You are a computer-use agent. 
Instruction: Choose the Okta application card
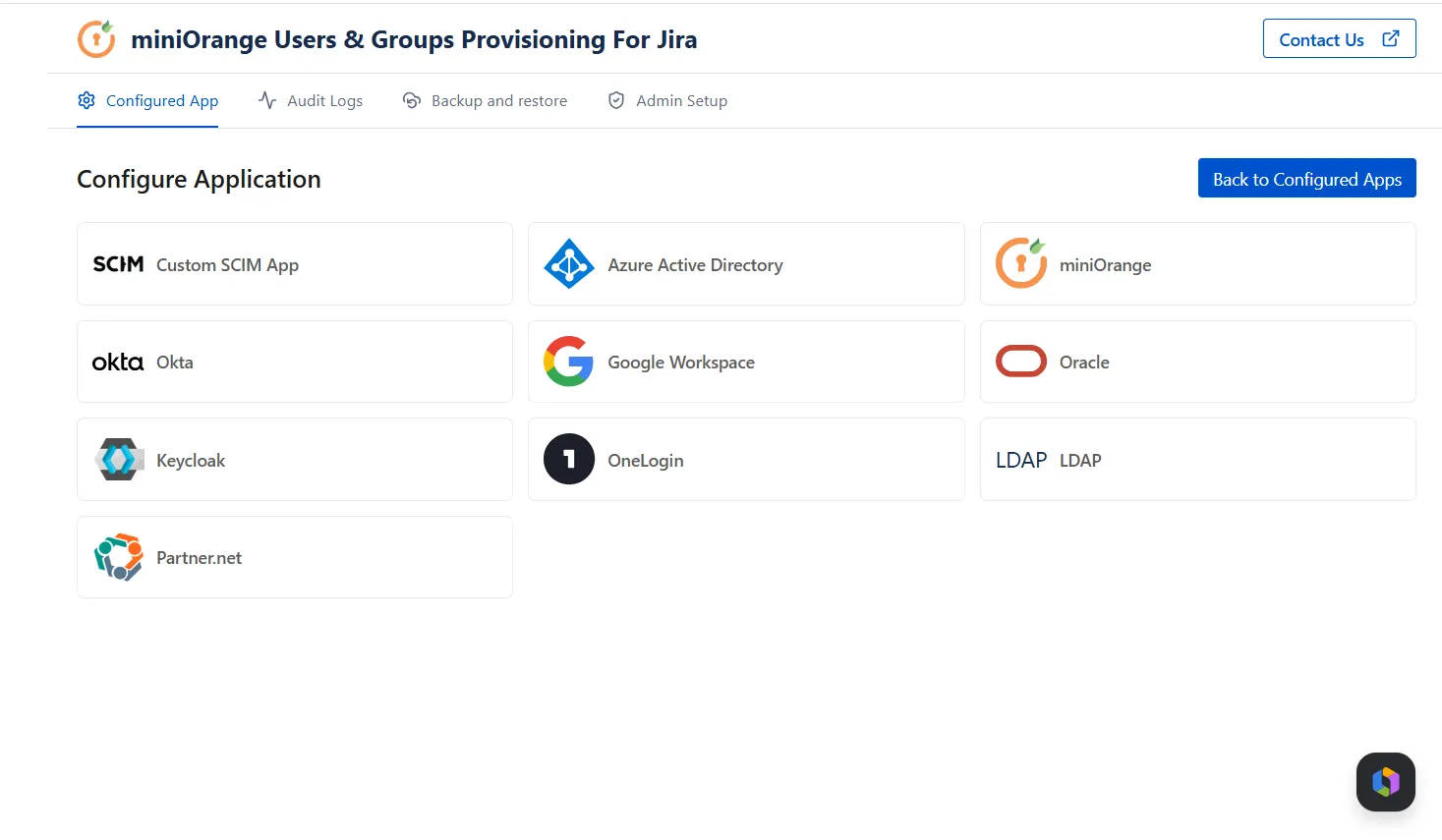click(x=295, y=362)
